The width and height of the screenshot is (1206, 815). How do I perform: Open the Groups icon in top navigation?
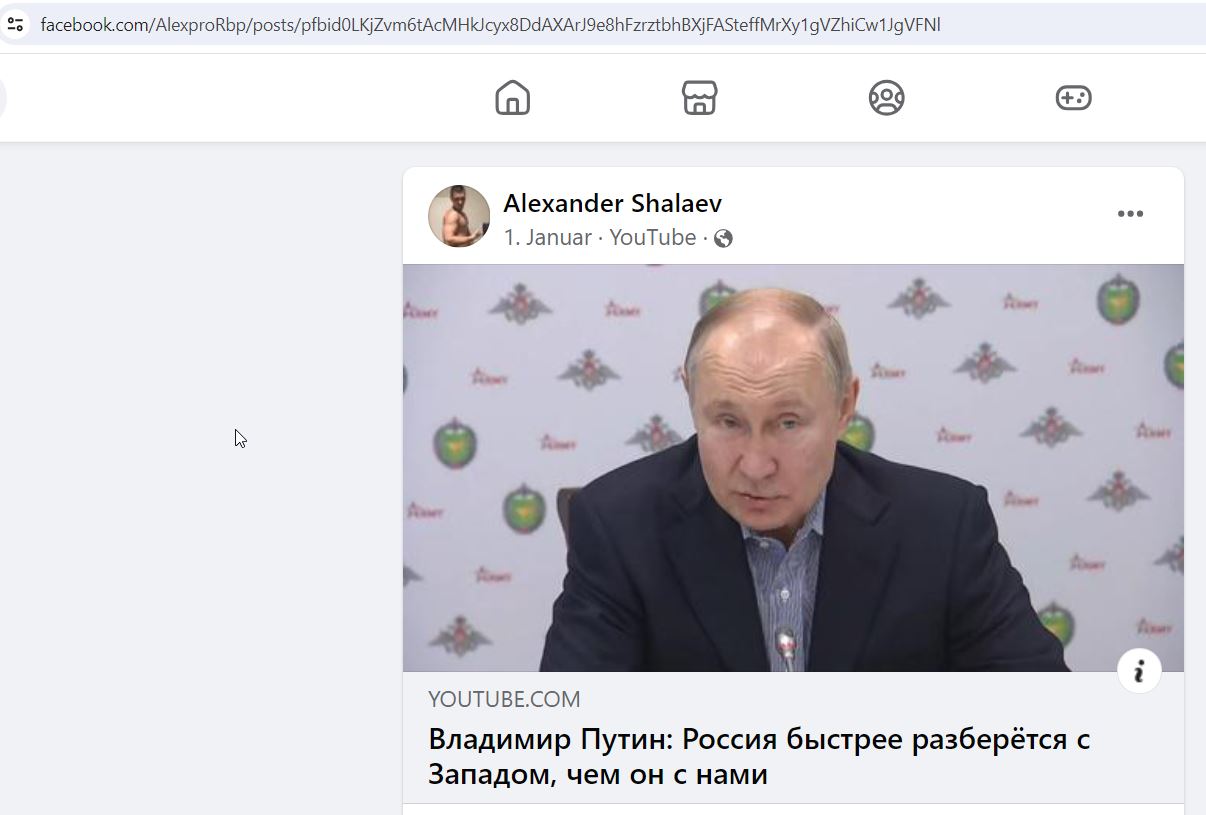pos(886,98)
